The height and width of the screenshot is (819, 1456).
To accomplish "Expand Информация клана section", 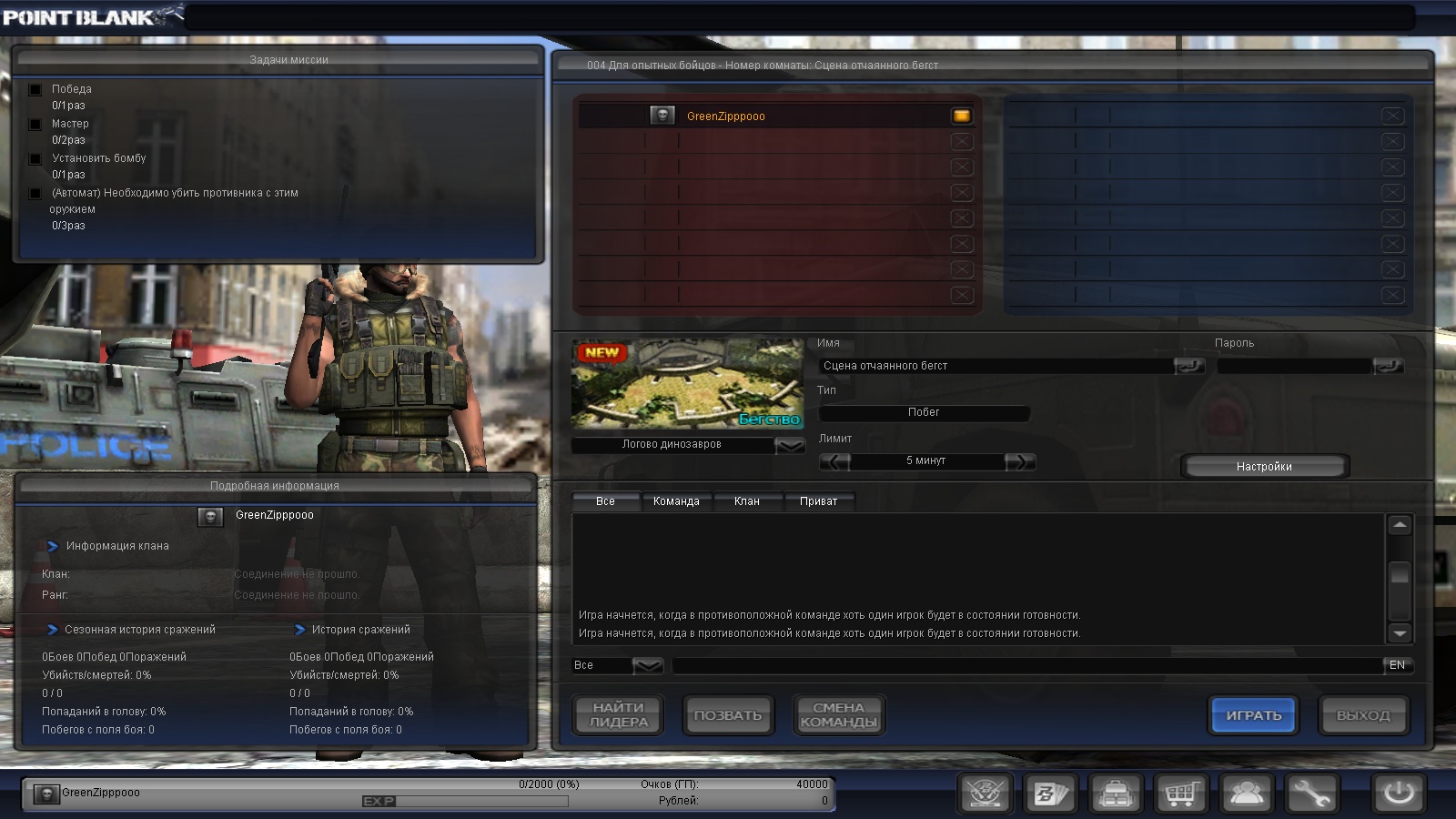I will pos(53,546).
